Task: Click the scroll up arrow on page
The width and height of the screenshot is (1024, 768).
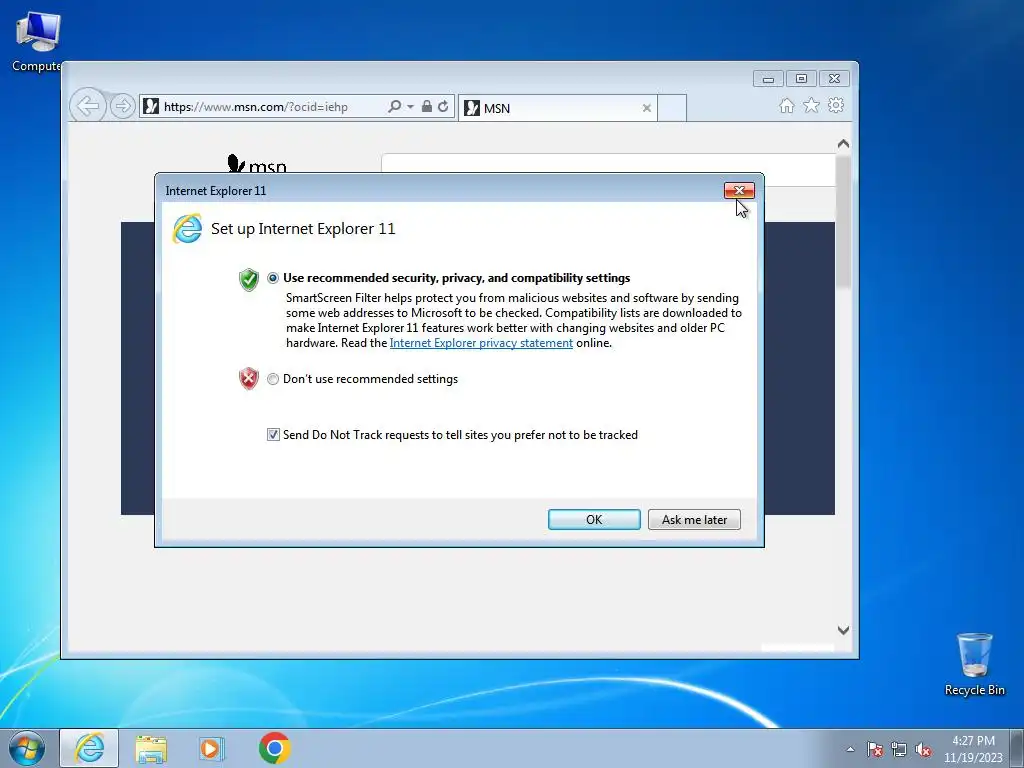Action: point(843,144)
